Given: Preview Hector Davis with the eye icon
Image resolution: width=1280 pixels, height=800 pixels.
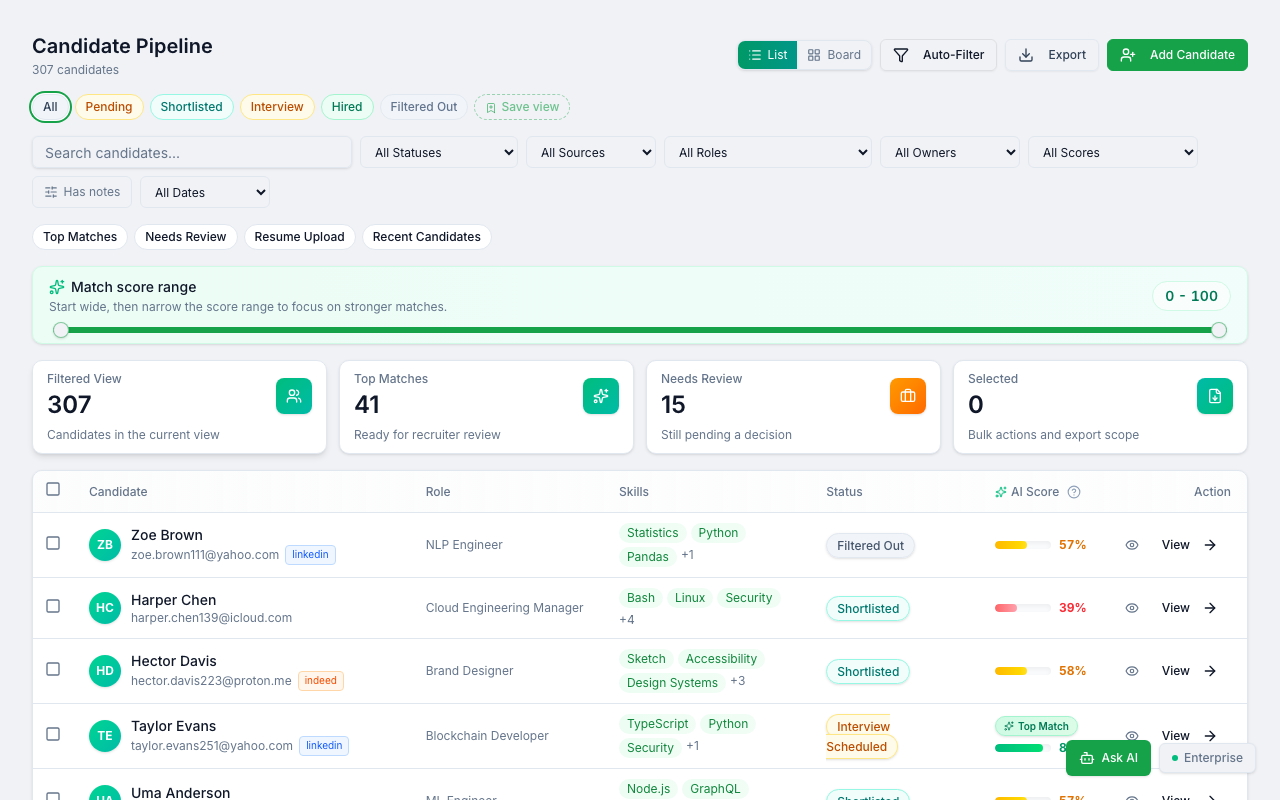Looking at the screenshot, I should coord(1132,671).
